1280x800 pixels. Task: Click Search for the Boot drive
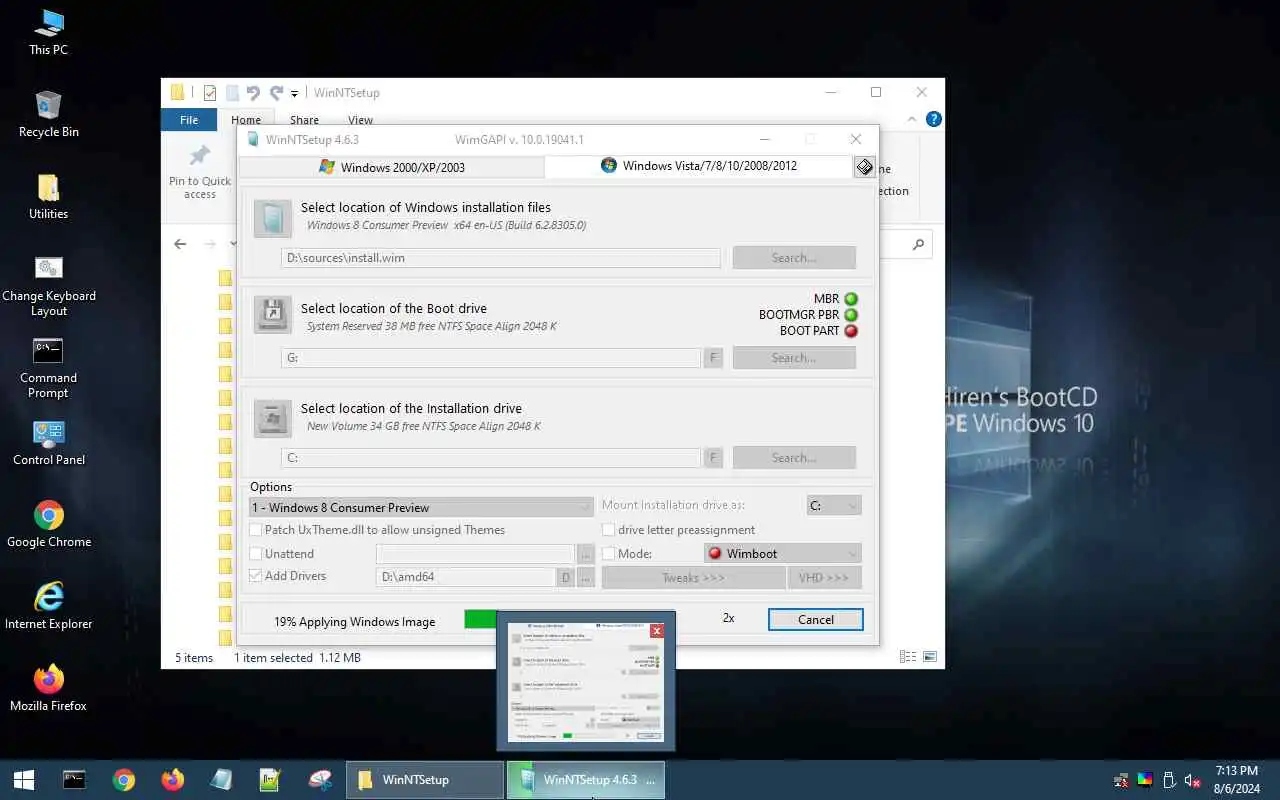[794, 358]
